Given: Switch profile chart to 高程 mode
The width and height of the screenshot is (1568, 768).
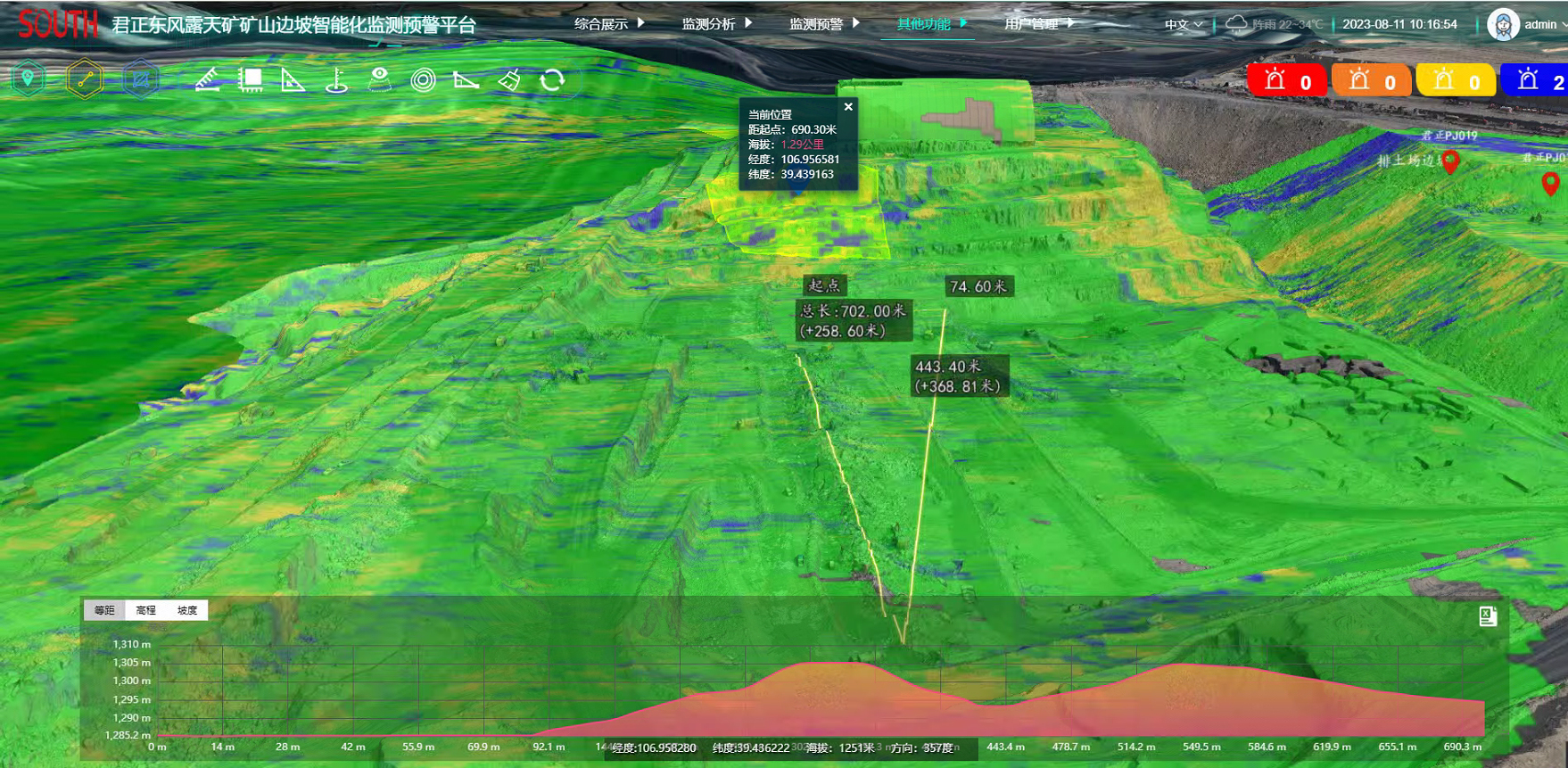Looking at the screenshot, I should [146, 610].
